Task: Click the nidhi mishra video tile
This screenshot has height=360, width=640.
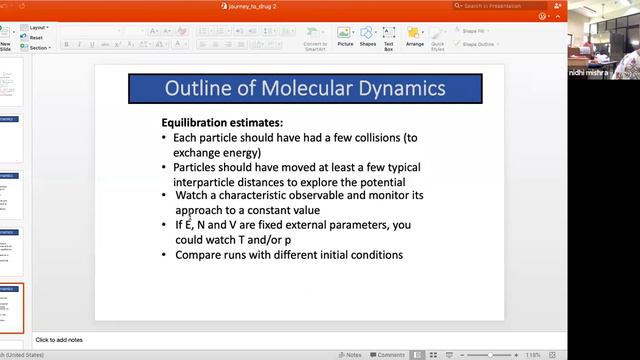Action: click(604, 40)
